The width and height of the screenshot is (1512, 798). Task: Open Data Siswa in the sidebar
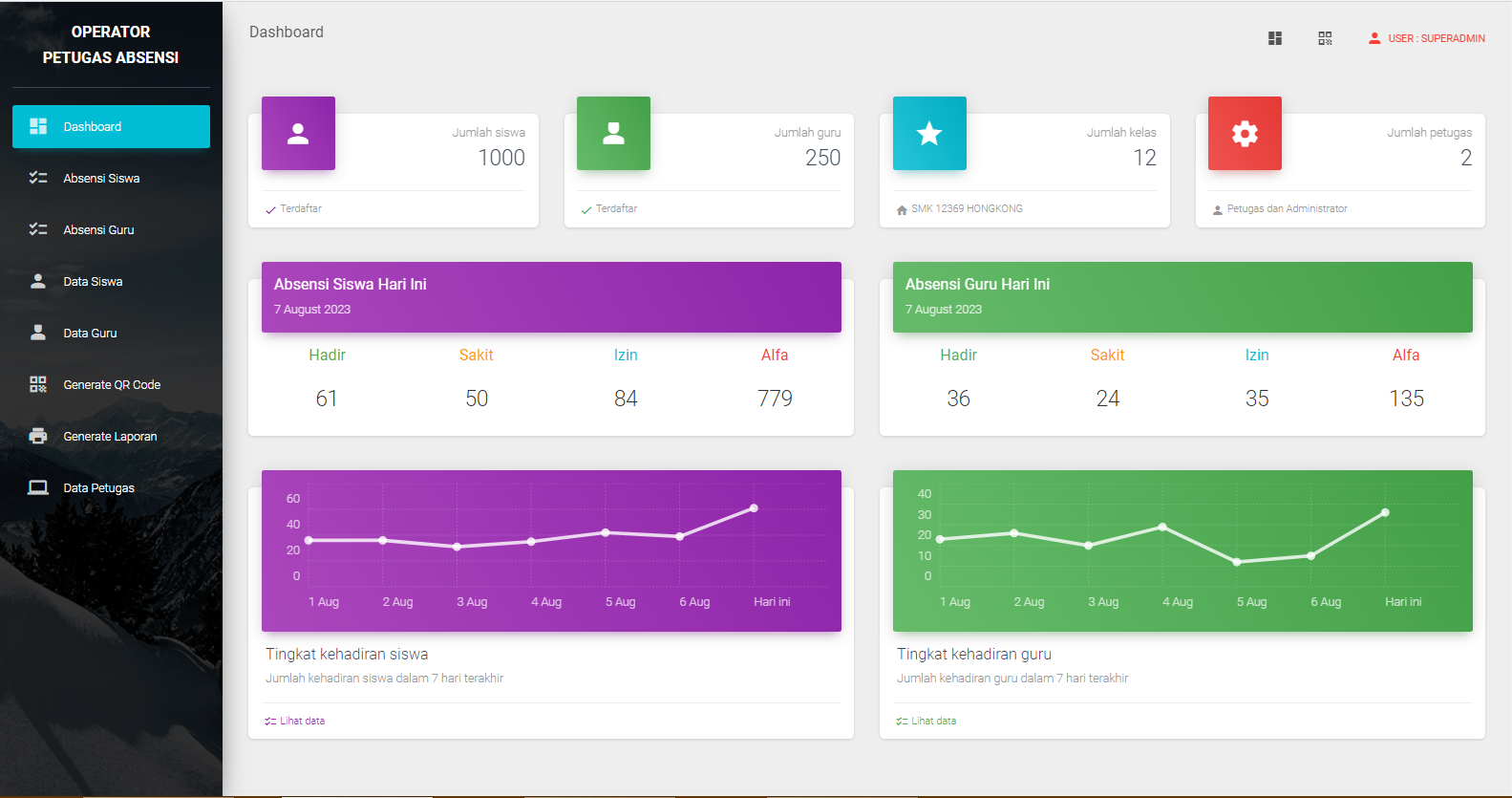(x=93, y=282)
